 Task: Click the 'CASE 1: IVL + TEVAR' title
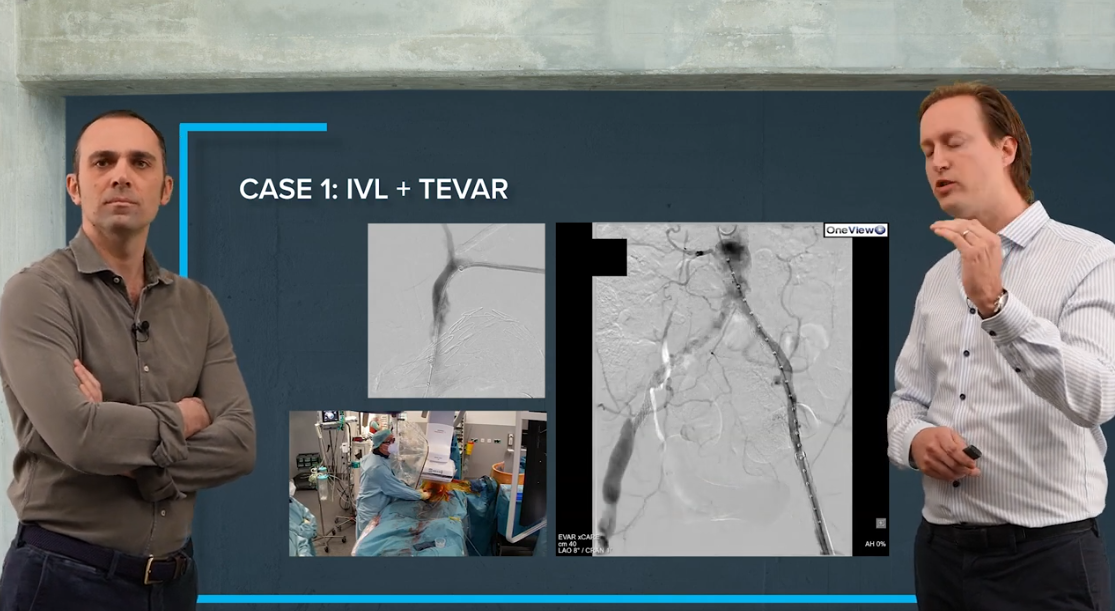pyautogui.click(x=373, y=189)
